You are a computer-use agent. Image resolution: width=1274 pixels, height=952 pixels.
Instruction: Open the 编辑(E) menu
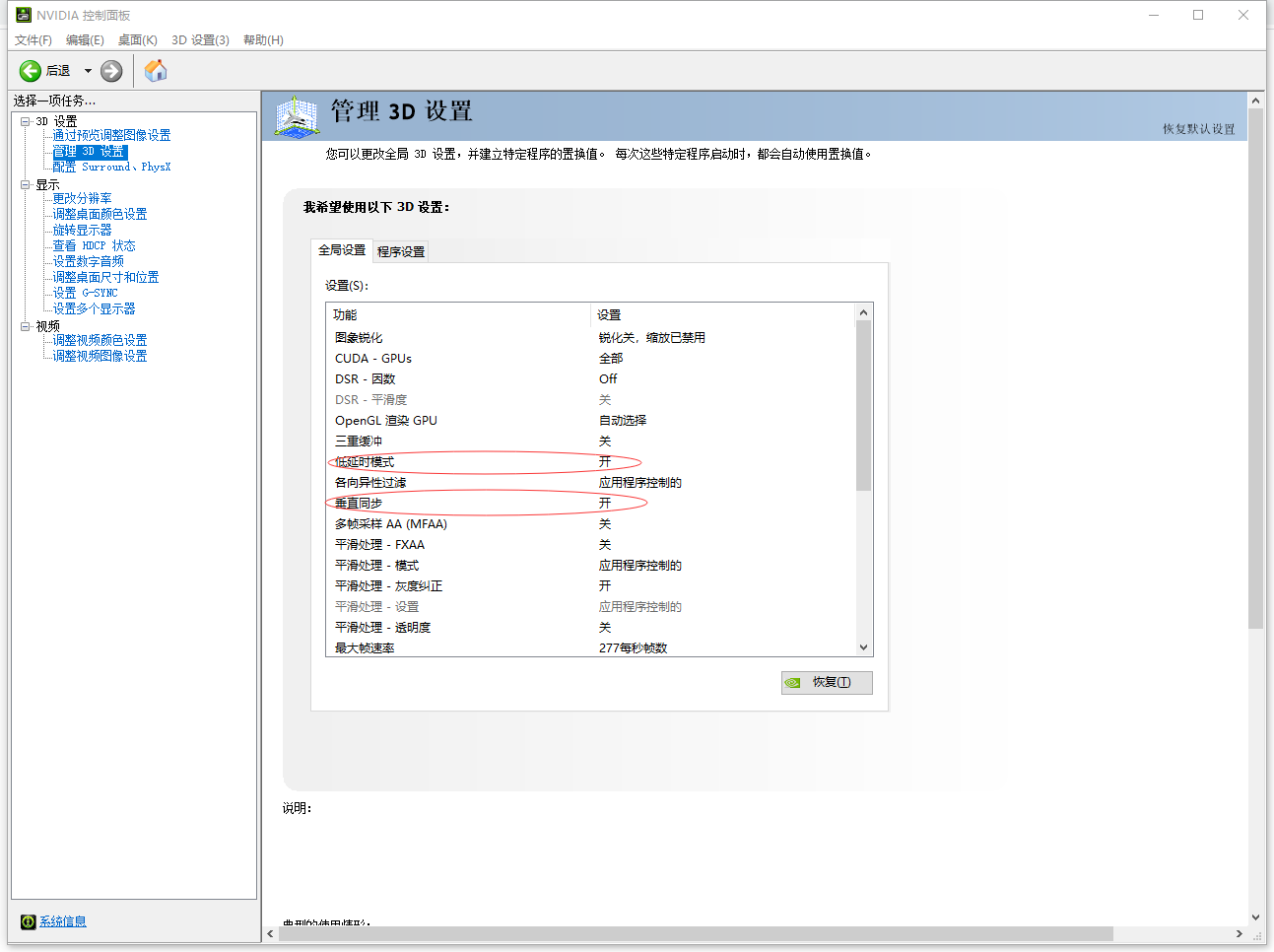pos(85,40)
